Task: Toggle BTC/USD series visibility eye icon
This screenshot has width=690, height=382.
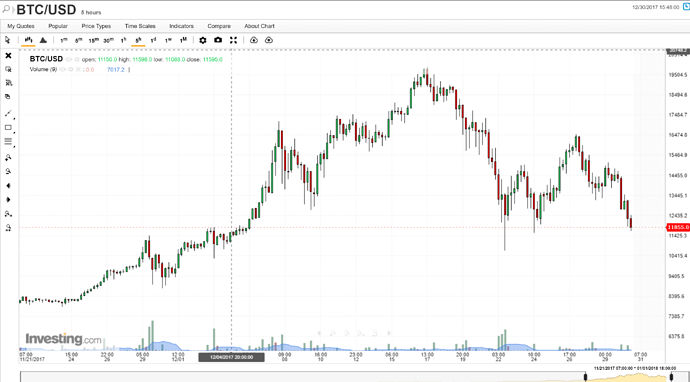Action: (68, 59)
